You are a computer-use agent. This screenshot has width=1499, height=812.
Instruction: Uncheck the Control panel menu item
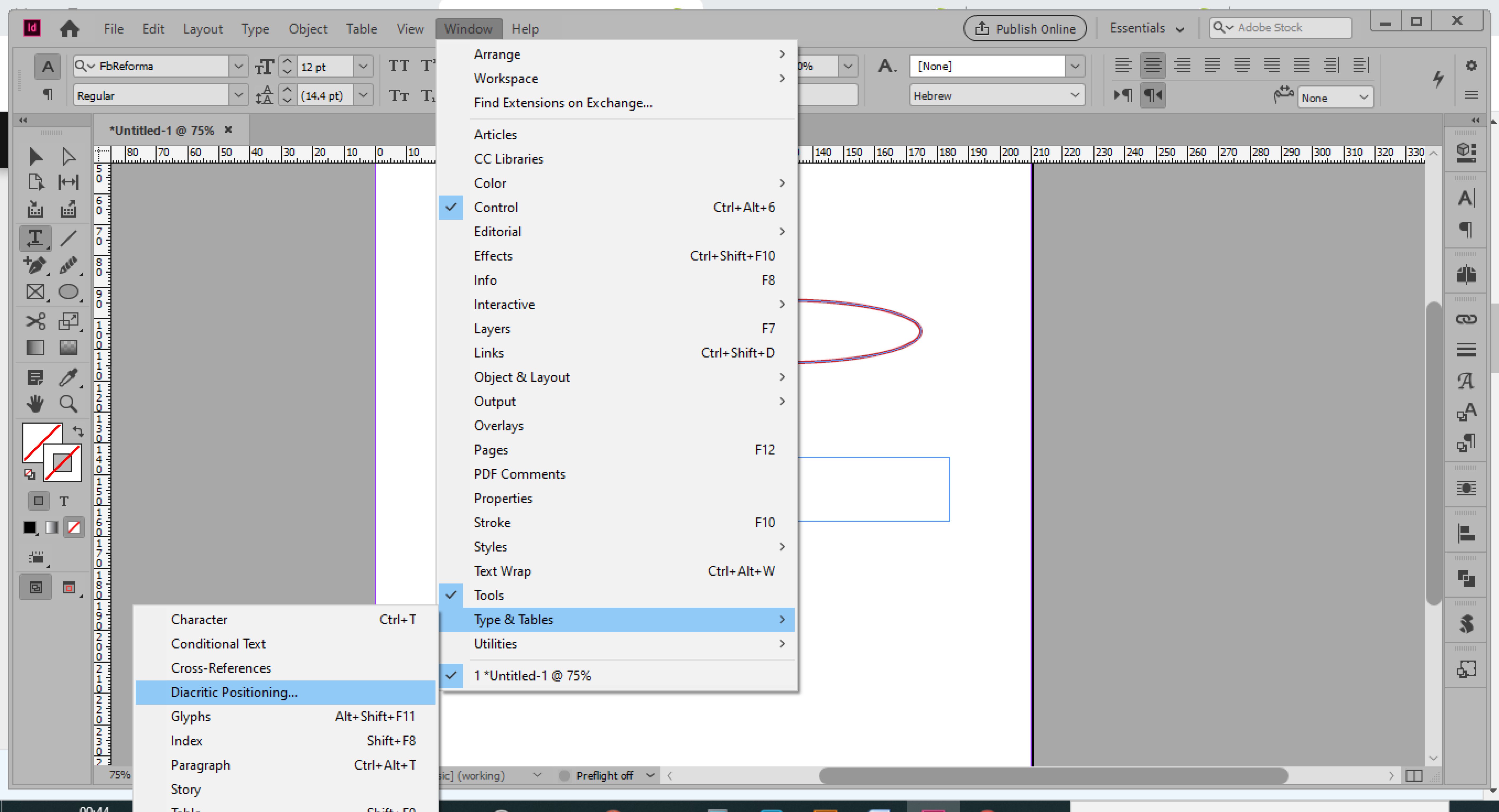coord(496,207)
